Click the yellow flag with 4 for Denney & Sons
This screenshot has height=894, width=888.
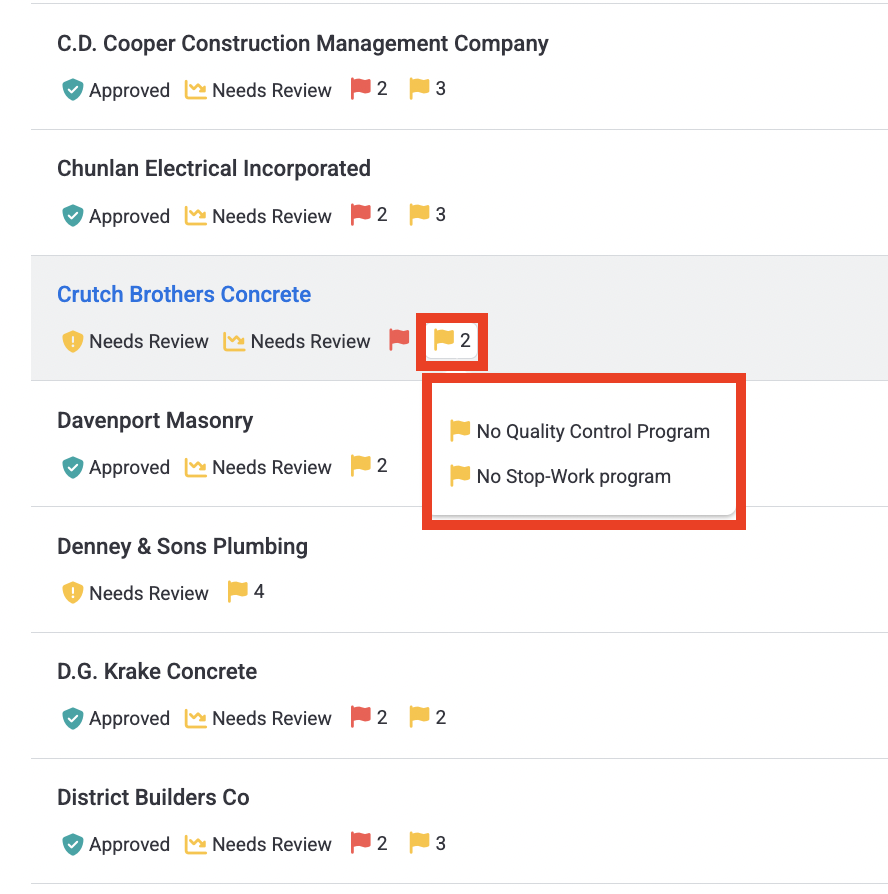pos(246,592)
